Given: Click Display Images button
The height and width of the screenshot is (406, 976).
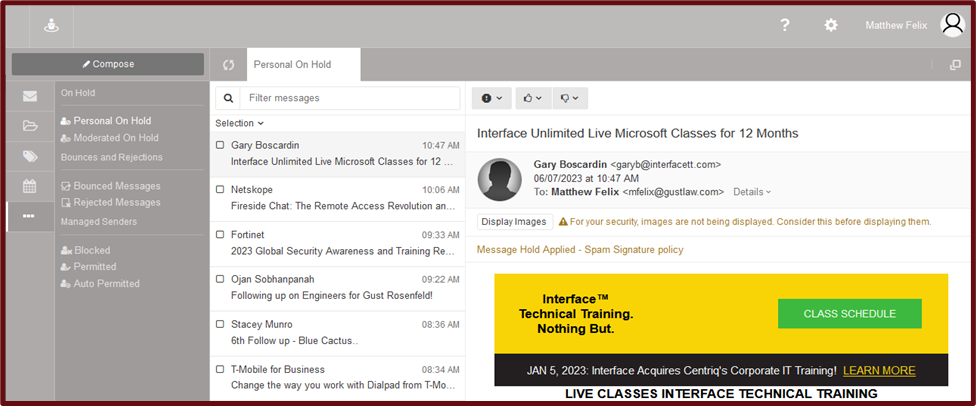Looking at the screenshot, I should click(x=515, y=222).
